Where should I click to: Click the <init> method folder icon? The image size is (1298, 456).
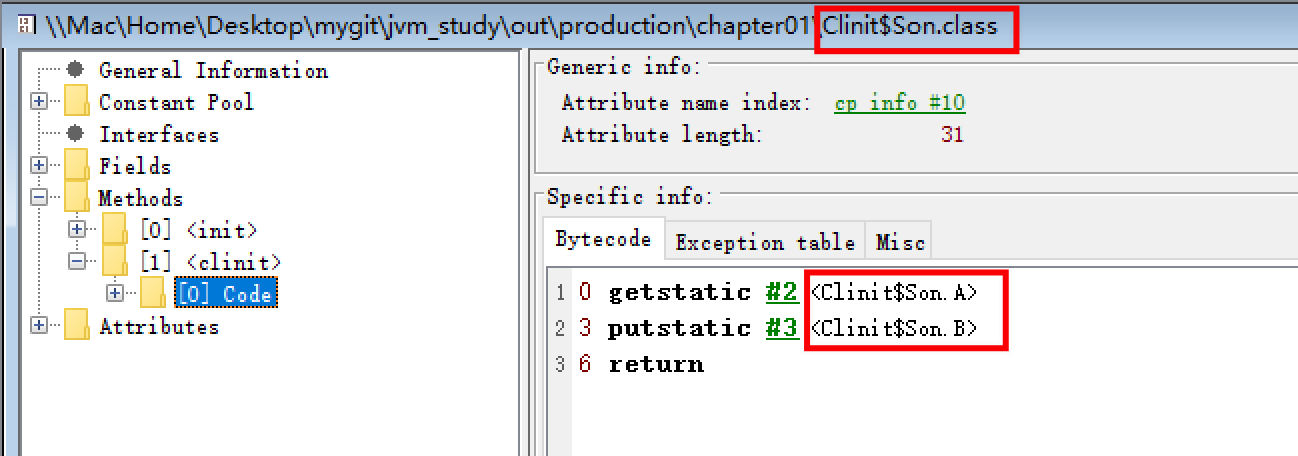(x=115, y=230)
